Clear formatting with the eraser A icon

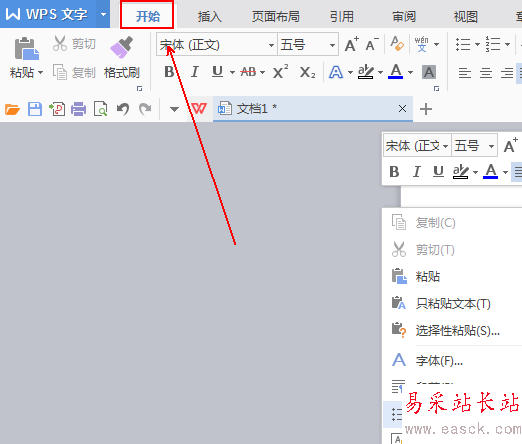point(397,44)
